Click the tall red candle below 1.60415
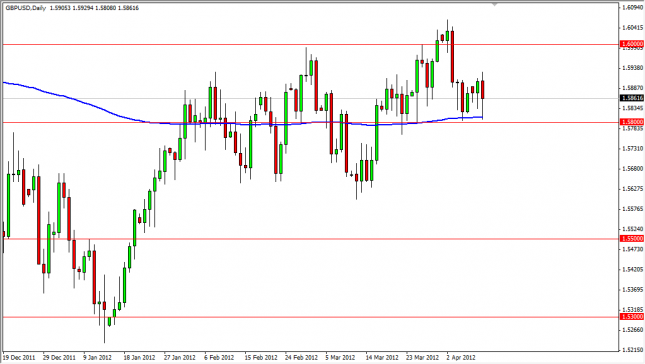Viewport: 645px width, 364px height. coord(452,56)
